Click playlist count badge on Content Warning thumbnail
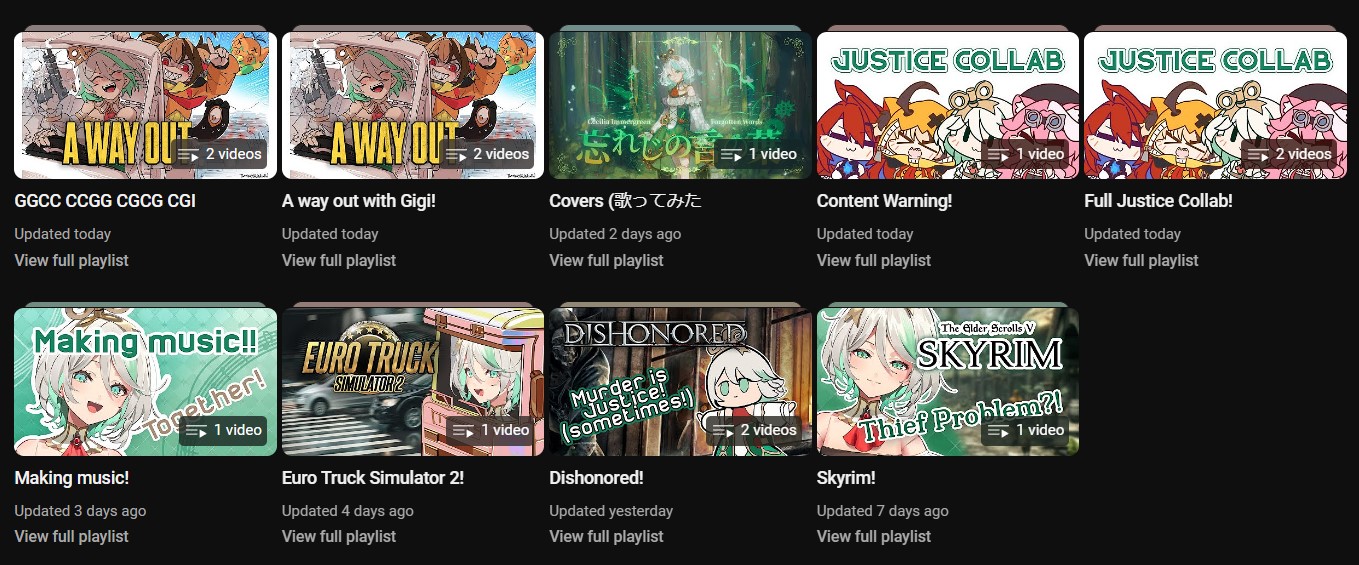The width and height of the screenshot is (1359, 565). click(1025, 154)
